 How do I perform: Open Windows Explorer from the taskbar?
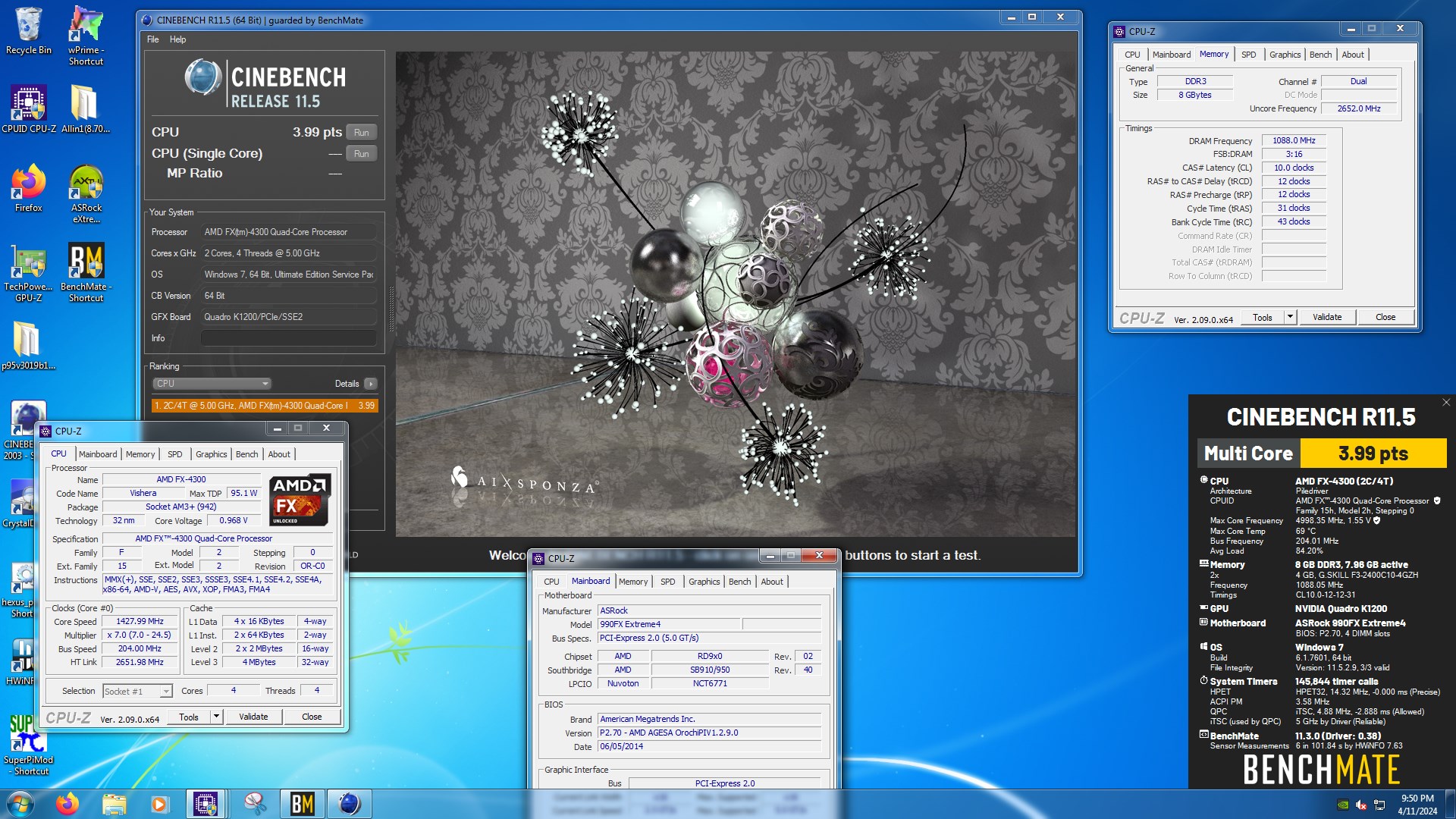pyautogui.click(x=114, y=804)
